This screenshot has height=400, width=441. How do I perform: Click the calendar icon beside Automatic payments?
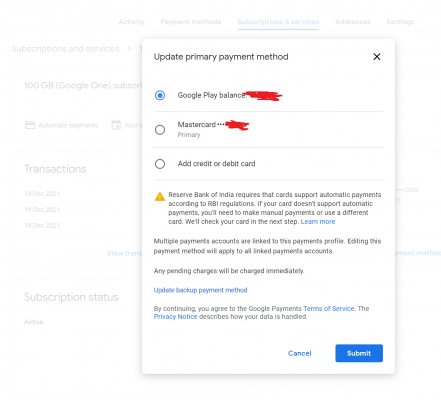[x=116, y=125]
